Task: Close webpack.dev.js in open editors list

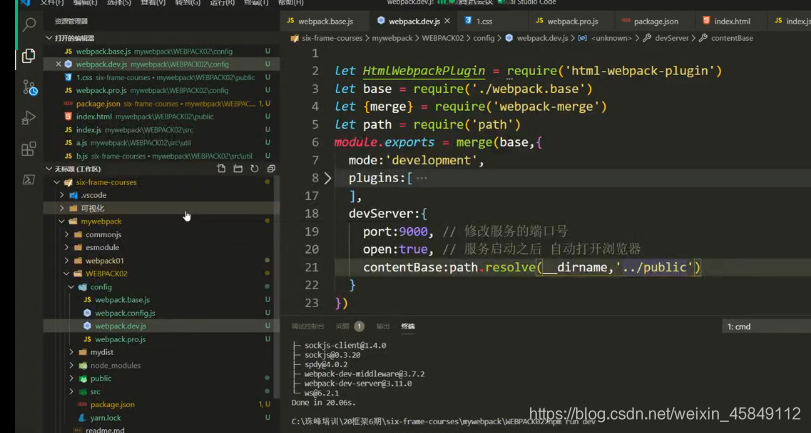Action: pyautogui.click(x=58, y=64)
